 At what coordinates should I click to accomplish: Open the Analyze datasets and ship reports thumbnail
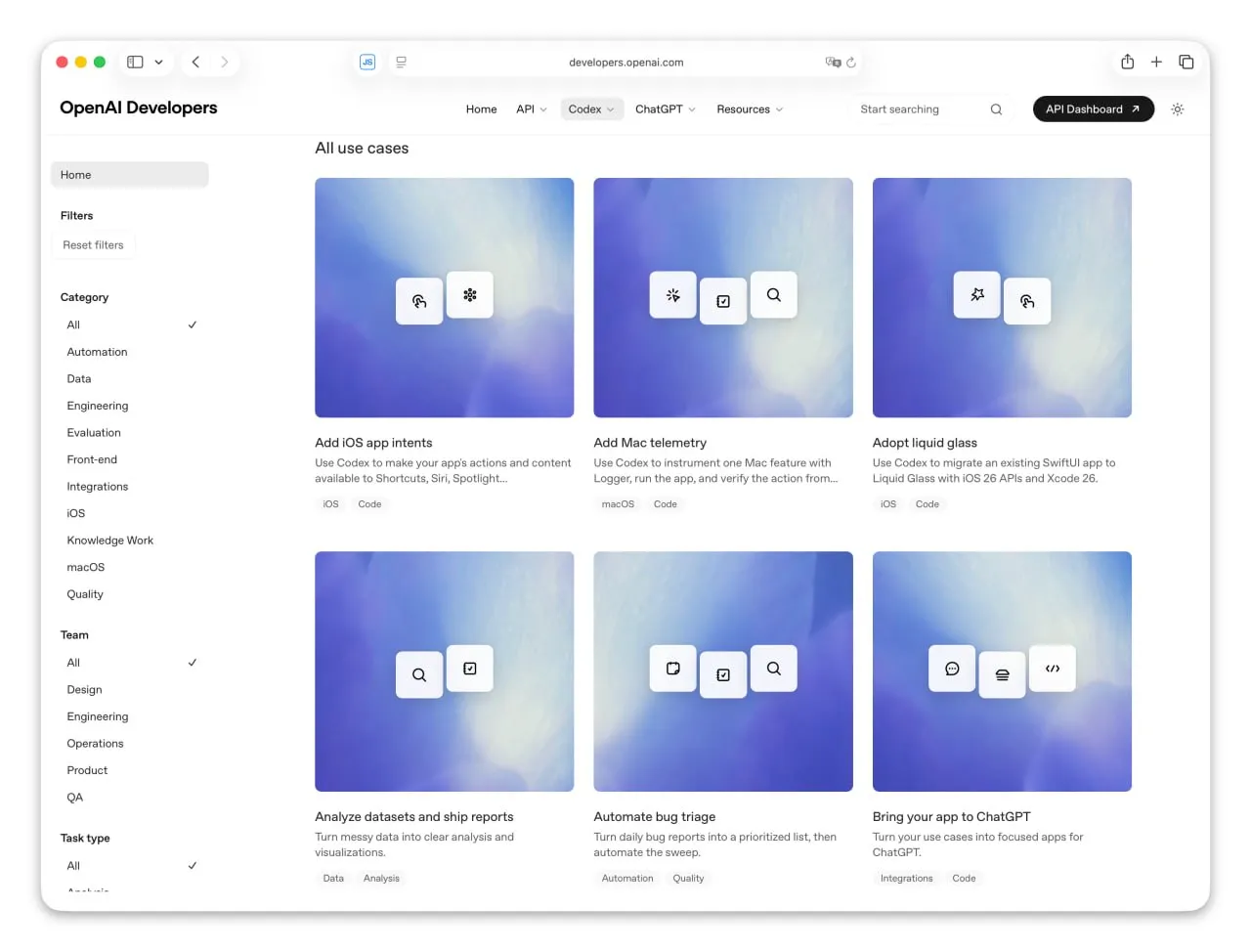445,671
